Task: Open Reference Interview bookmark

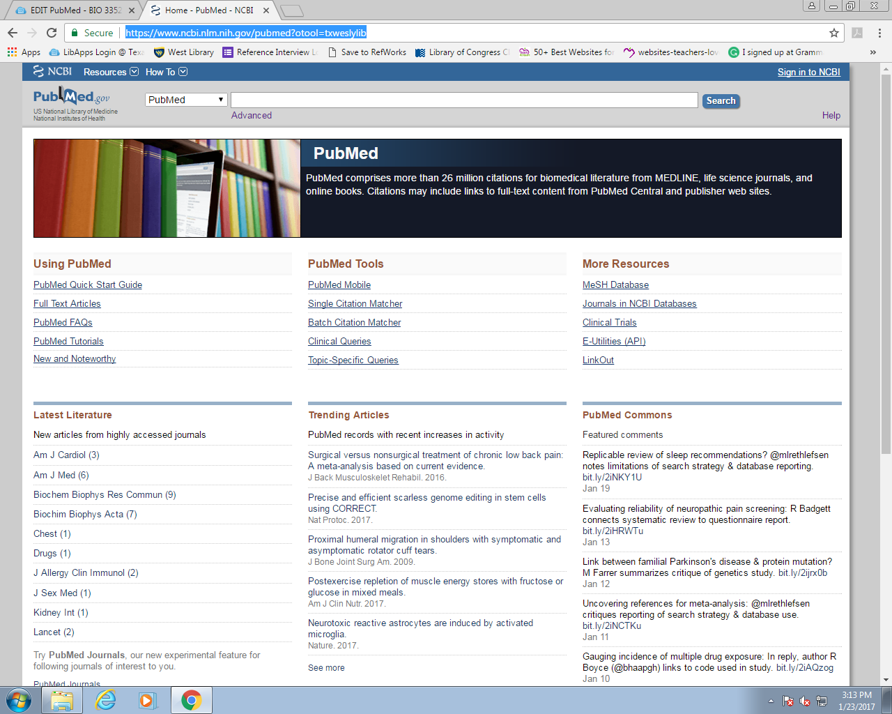Action: (270, 52)
